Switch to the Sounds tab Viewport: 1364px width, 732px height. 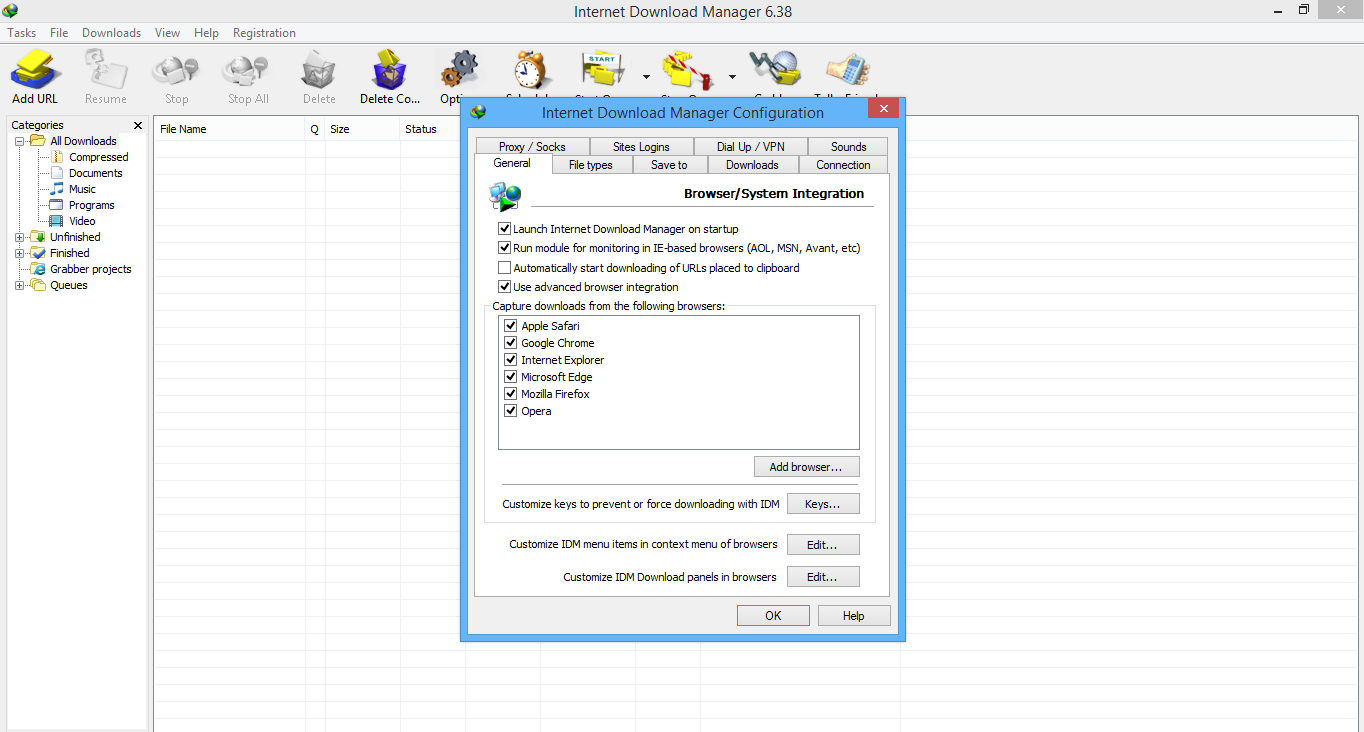click(848, 146)
